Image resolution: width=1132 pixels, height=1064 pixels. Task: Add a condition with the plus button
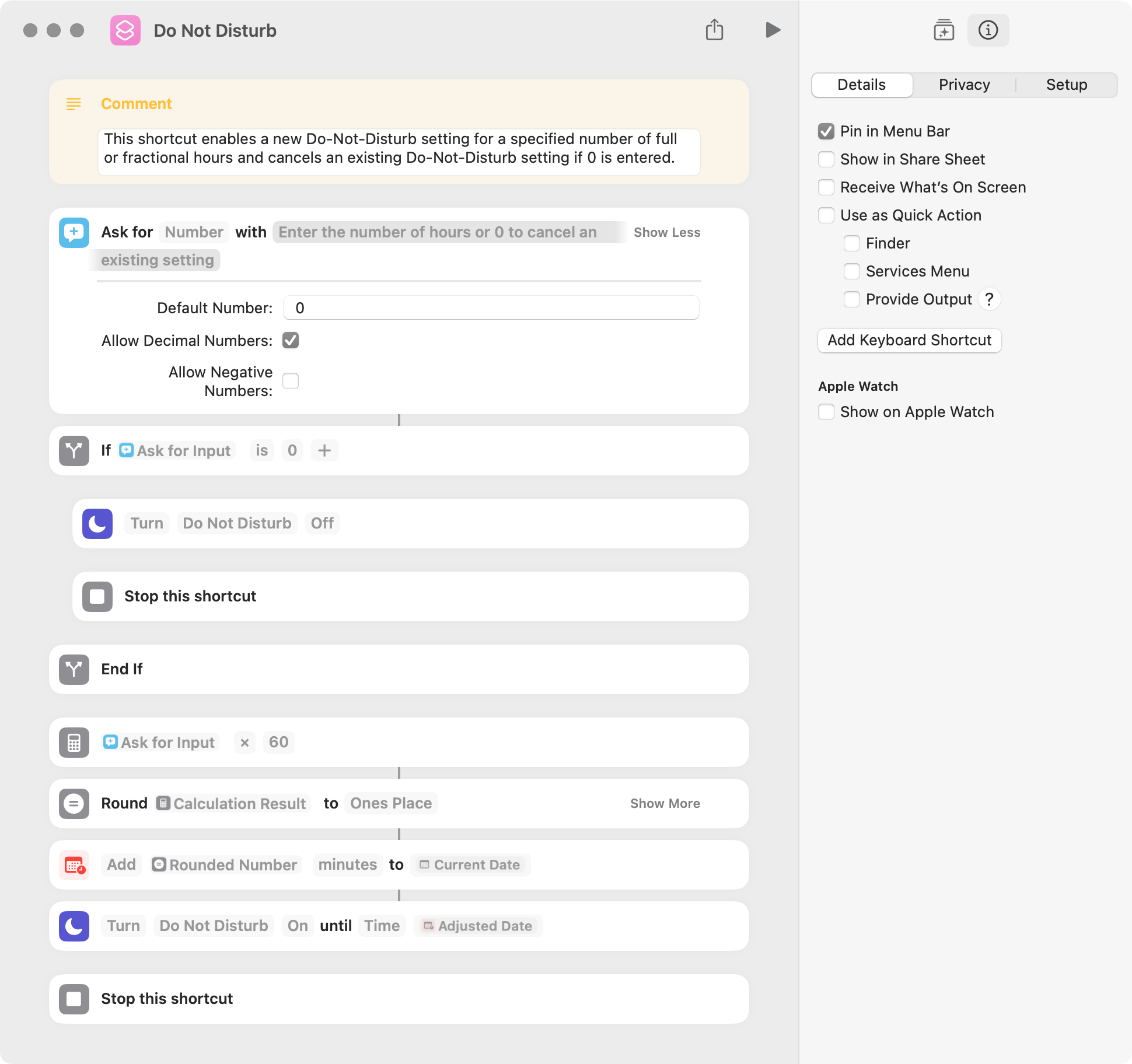pos(324,450)
